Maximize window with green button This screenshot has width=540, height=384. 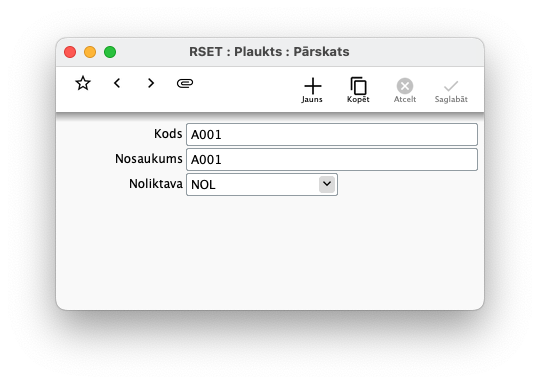click(x=110, y=52)
